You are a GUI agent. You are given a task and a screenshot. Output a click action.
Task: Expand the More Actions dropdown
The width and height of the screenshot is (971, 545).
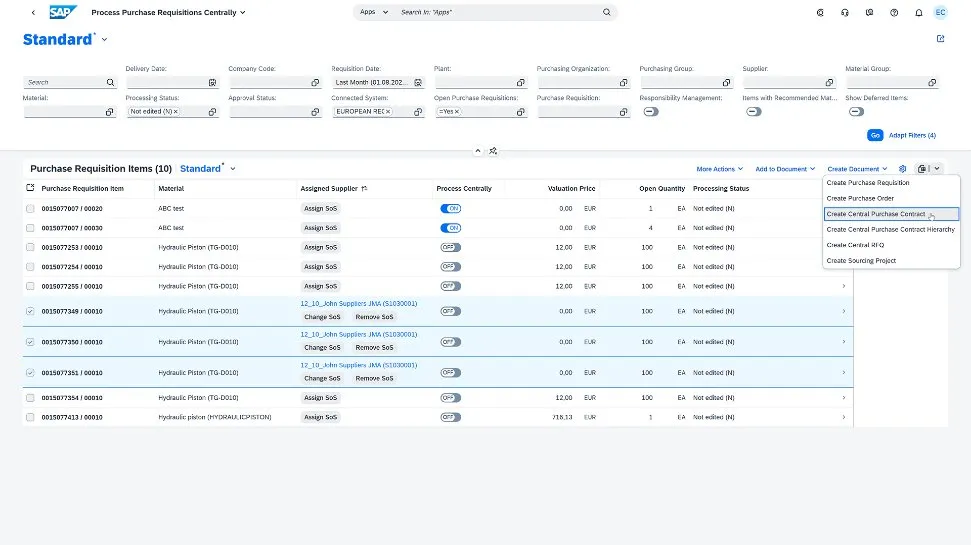[x=720, y=169]
